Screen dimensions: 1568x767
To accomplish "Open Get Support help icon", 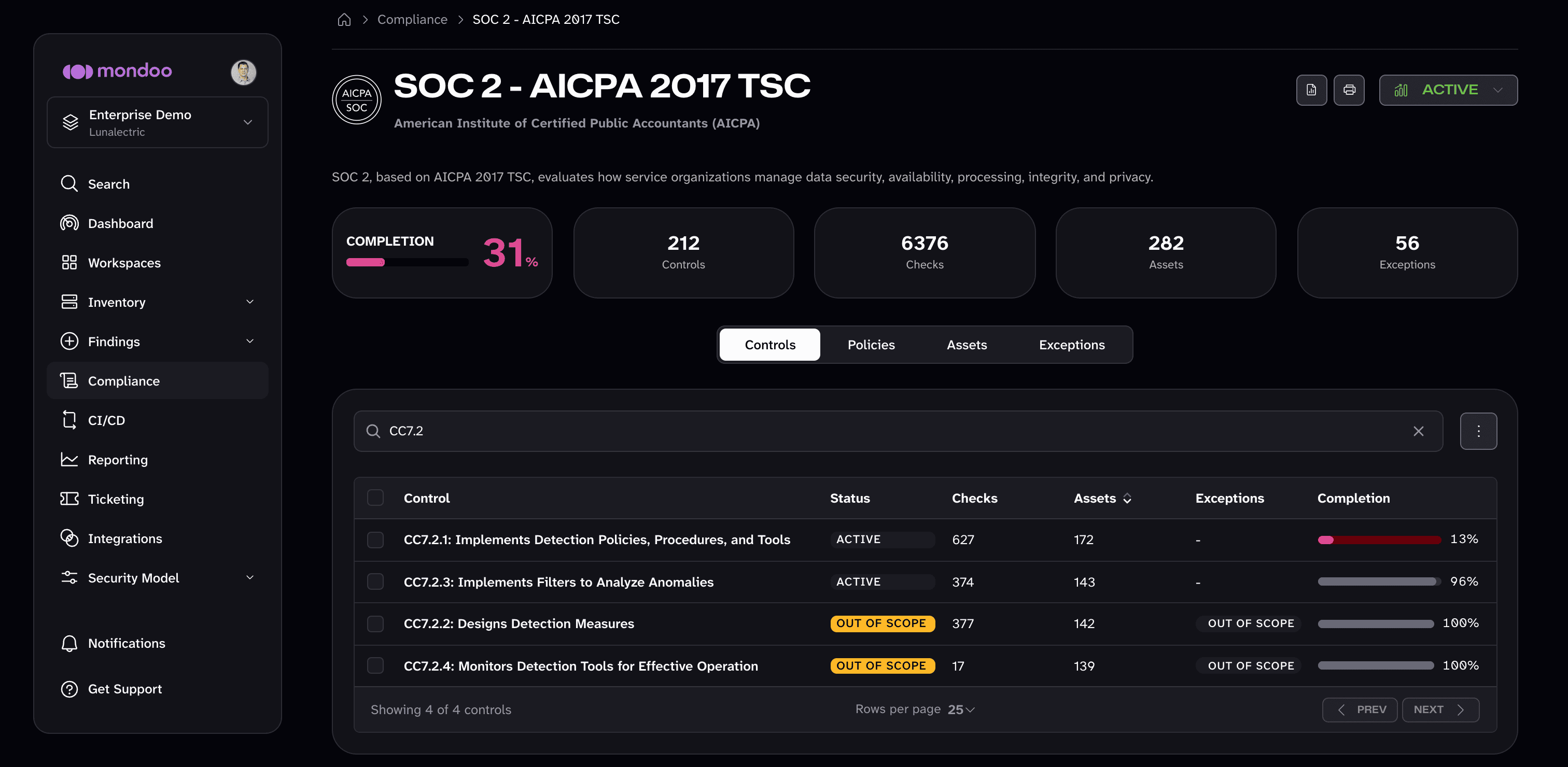I will (x=69, y=689).
